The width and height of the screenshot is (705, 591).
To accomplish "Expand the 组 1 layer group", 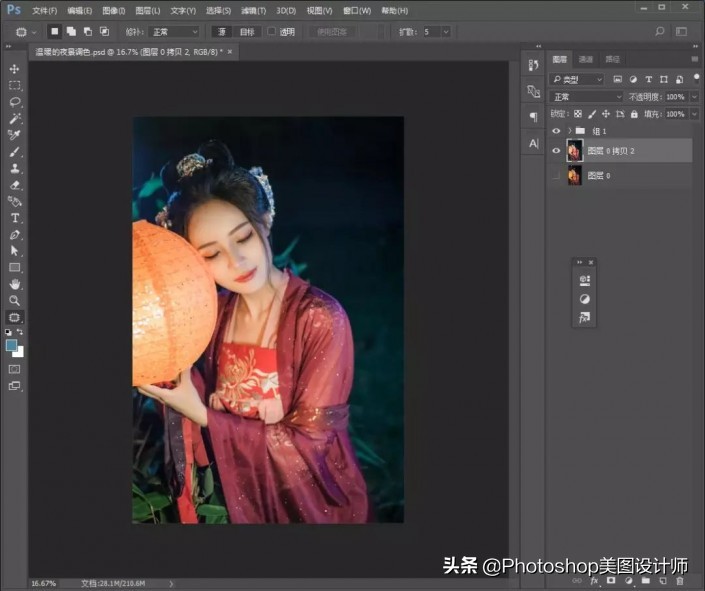I will click(570, 131).
